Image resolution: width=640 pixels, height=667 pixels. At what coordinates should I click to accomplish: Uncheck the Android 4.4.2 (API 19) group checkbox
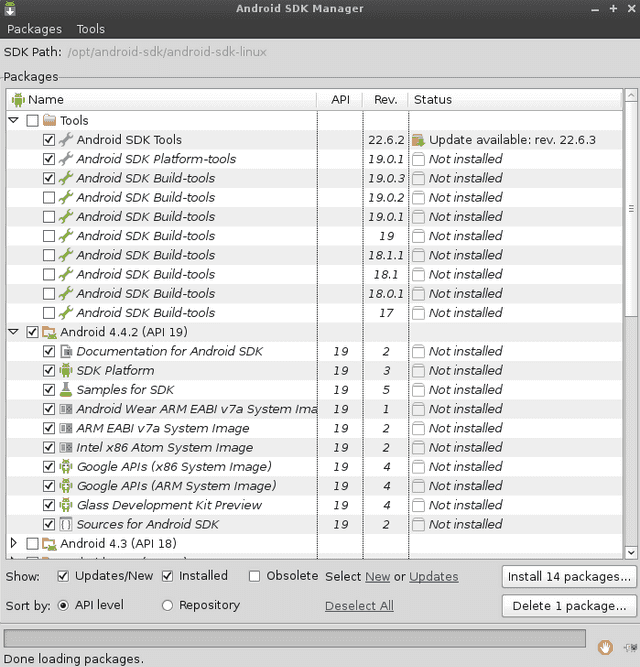pos(32,332)
